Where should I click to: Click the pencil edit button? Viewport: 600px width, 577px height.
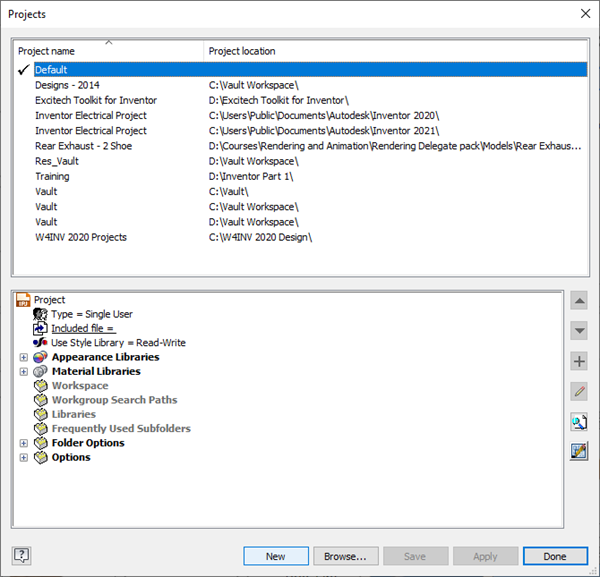(579, 391)
